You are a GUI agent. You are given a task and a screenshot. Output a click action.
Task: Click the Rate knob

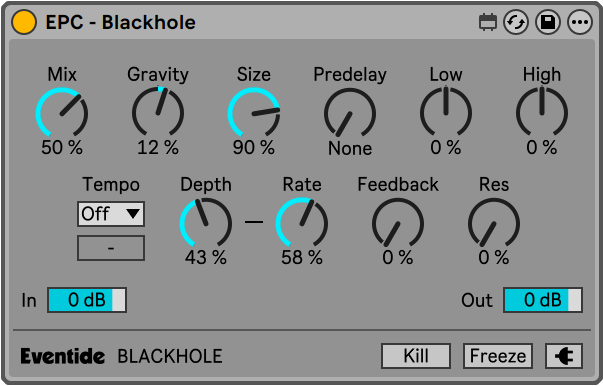(x=302, y=223)
